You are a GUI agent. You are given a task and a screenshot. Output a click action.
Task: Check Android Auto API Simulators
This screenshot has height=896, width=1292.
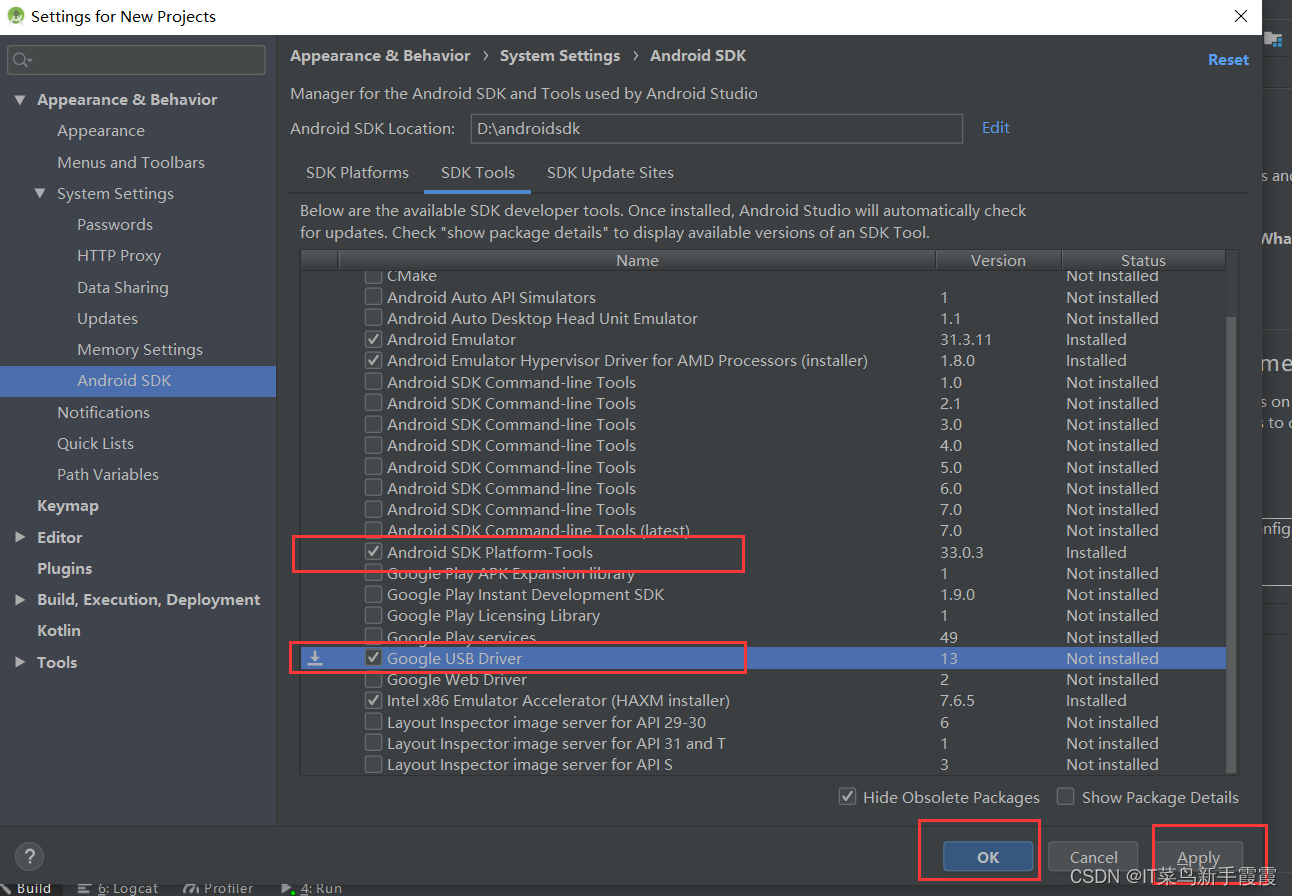373,297
